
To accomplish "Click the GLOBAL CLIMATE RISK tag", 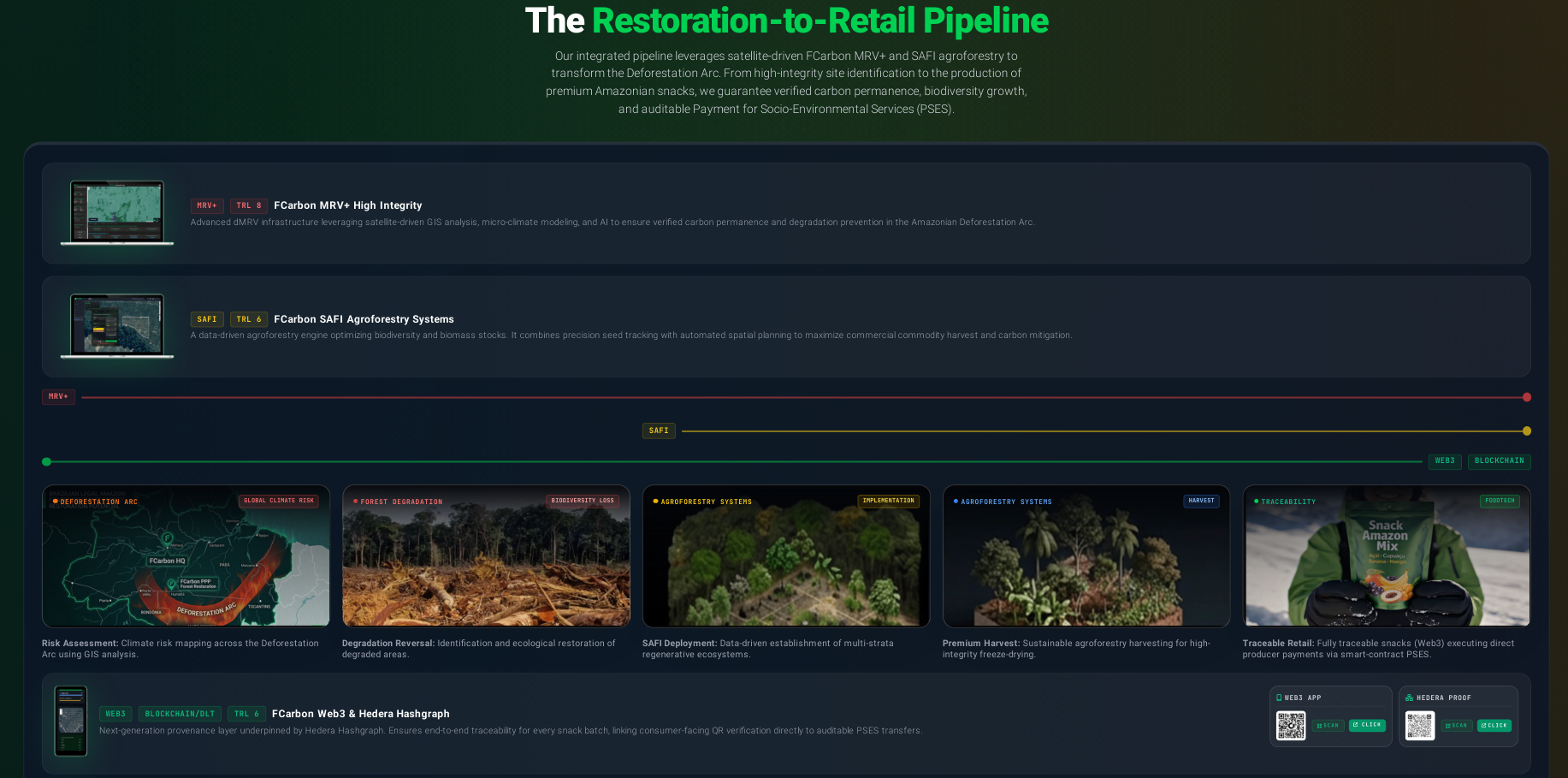I will [279, 501].
